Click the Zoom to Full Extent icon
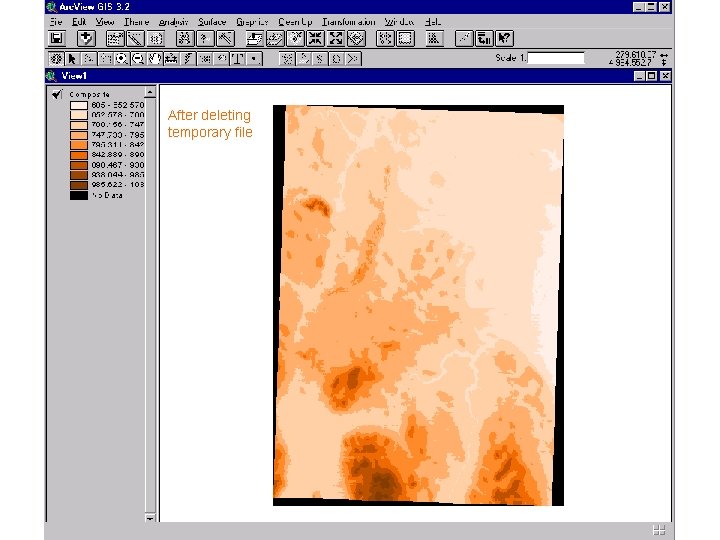Screen dimensions: 720x540 coord(254,38)
